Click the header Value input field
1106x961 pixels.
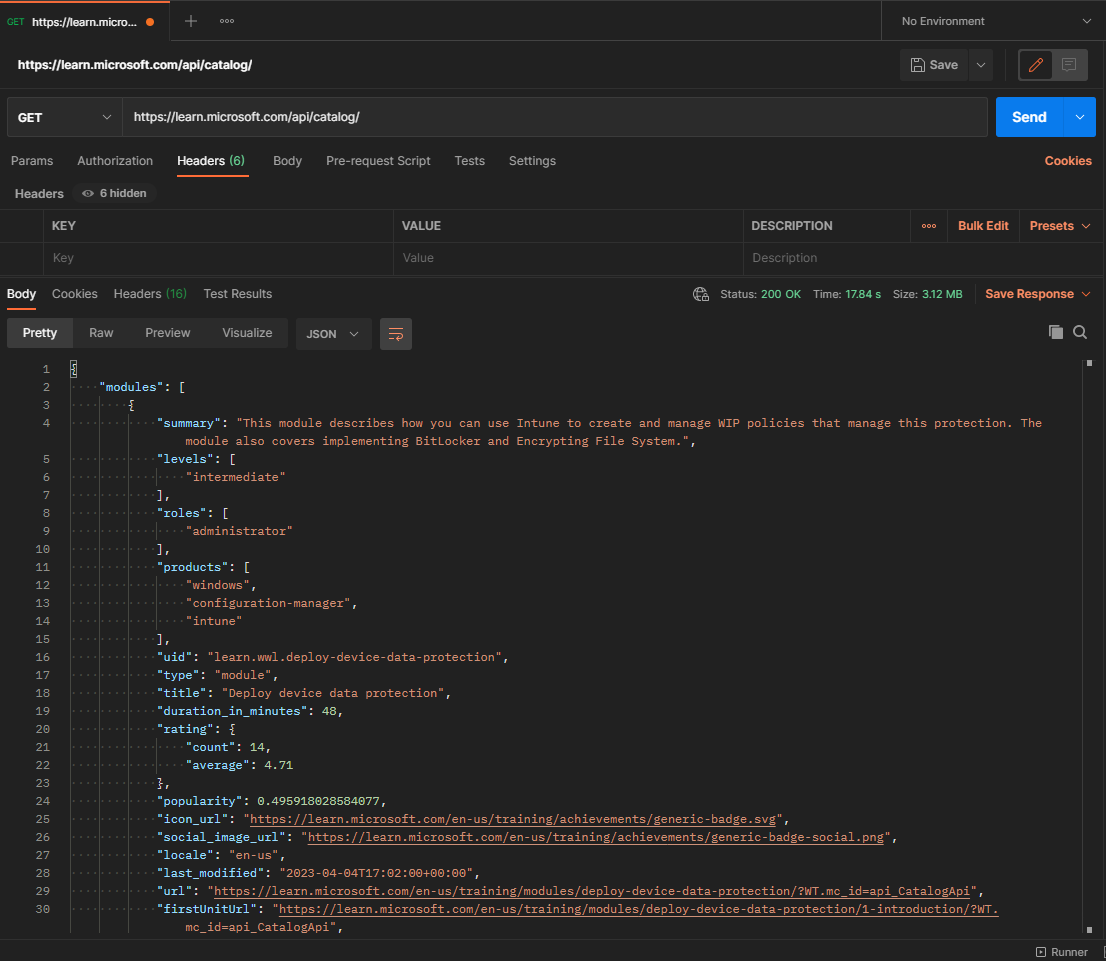click(x=569, y=258)
